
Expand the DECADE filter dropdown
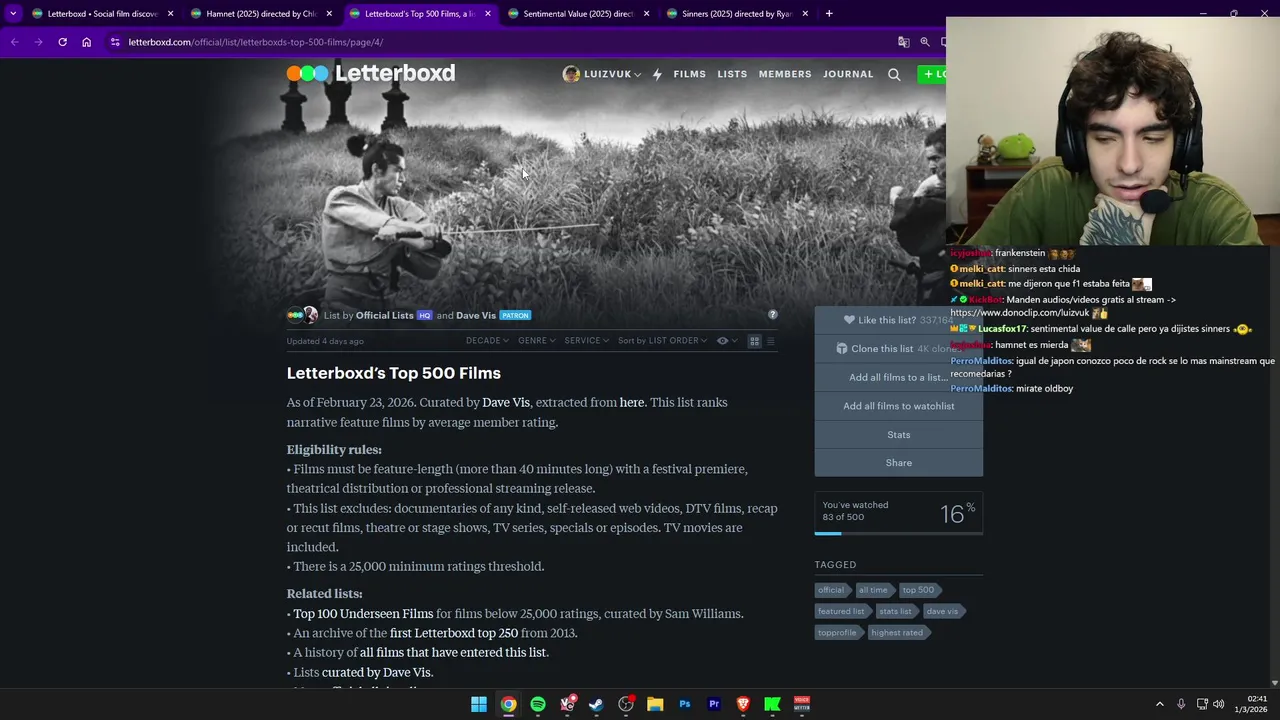point(487,341)
